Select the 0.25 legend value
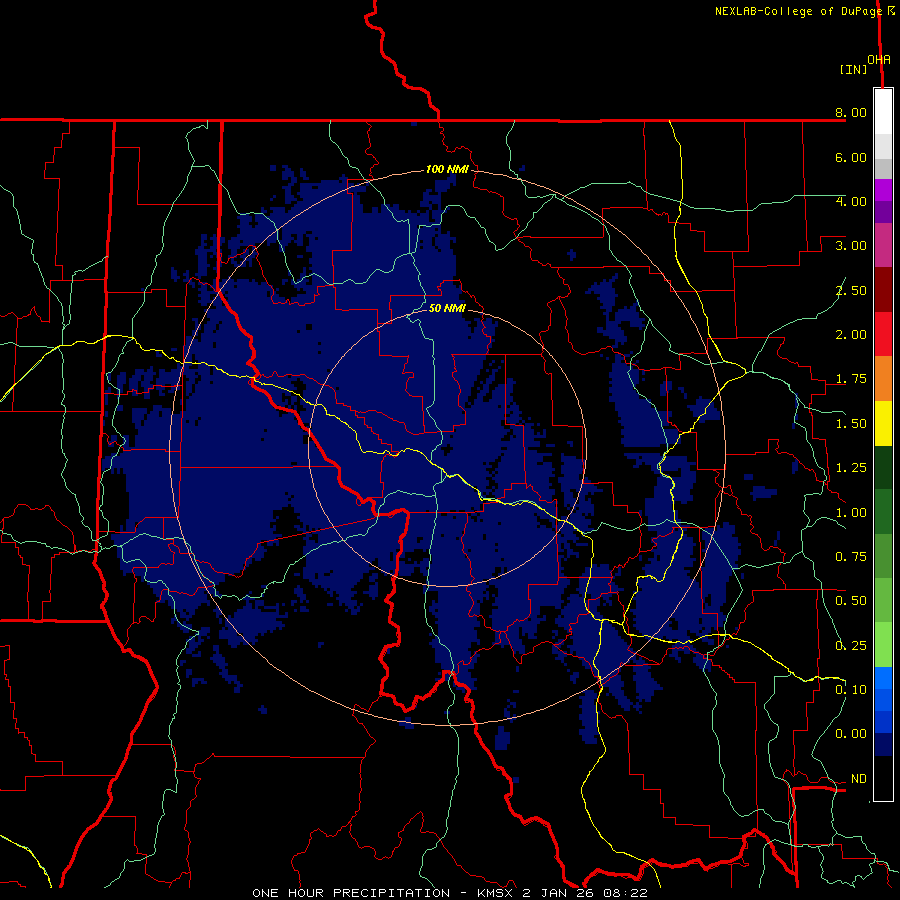Viewport: 900px width, 900px height. 851,646
